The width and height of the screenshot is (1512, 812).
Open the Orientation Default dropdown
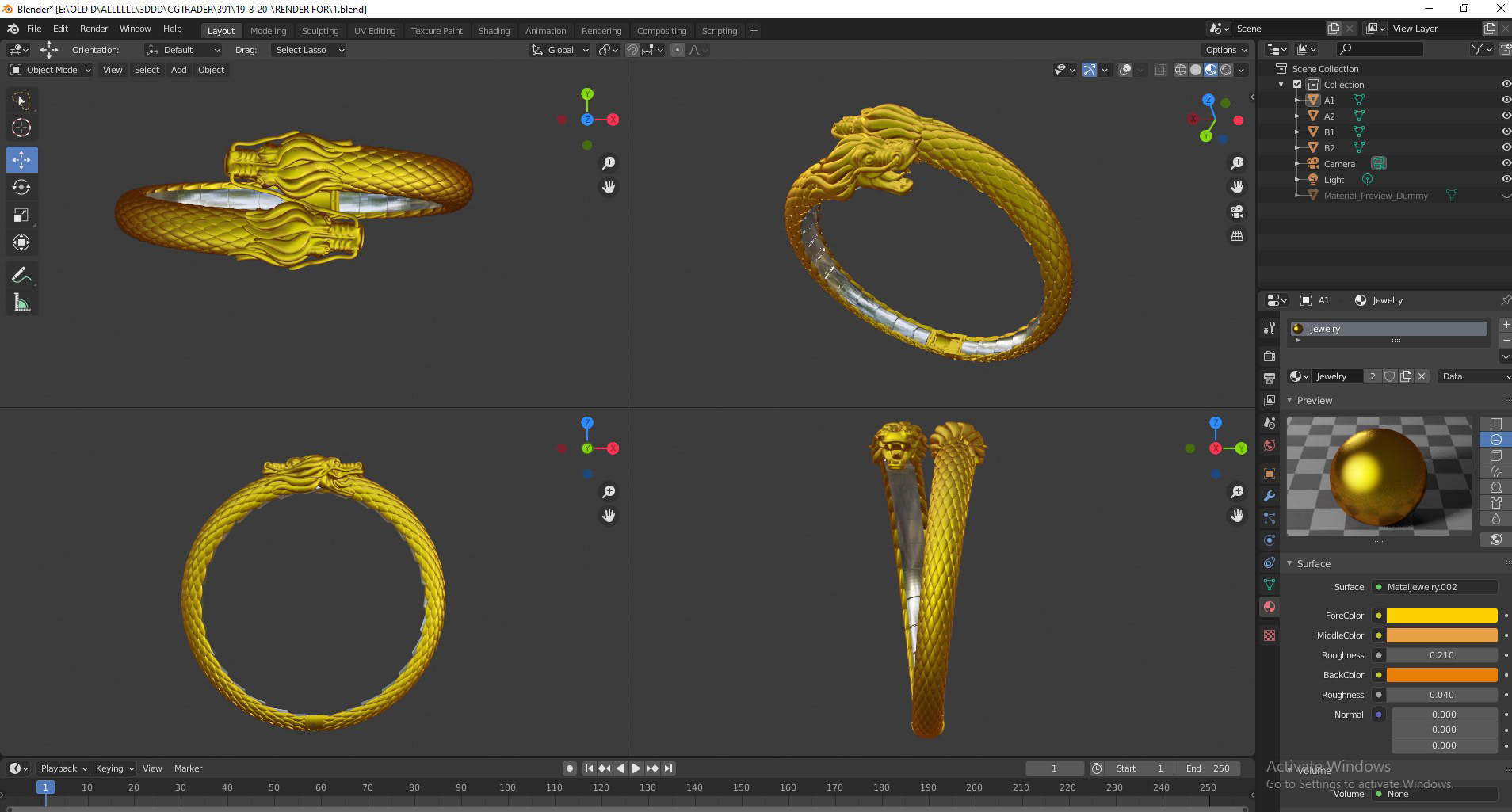click(x=183, y=50)
